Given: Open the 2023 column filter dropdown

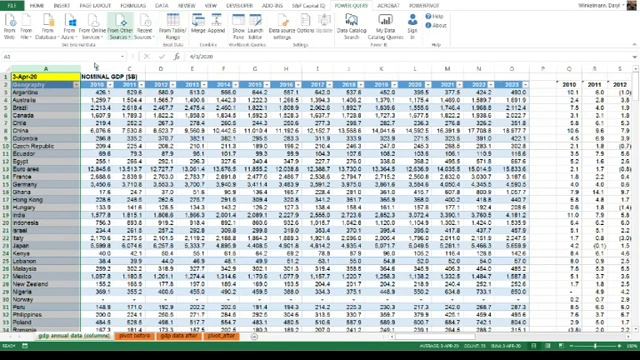Looking at the screenshot, I should (x=525, y=84).
